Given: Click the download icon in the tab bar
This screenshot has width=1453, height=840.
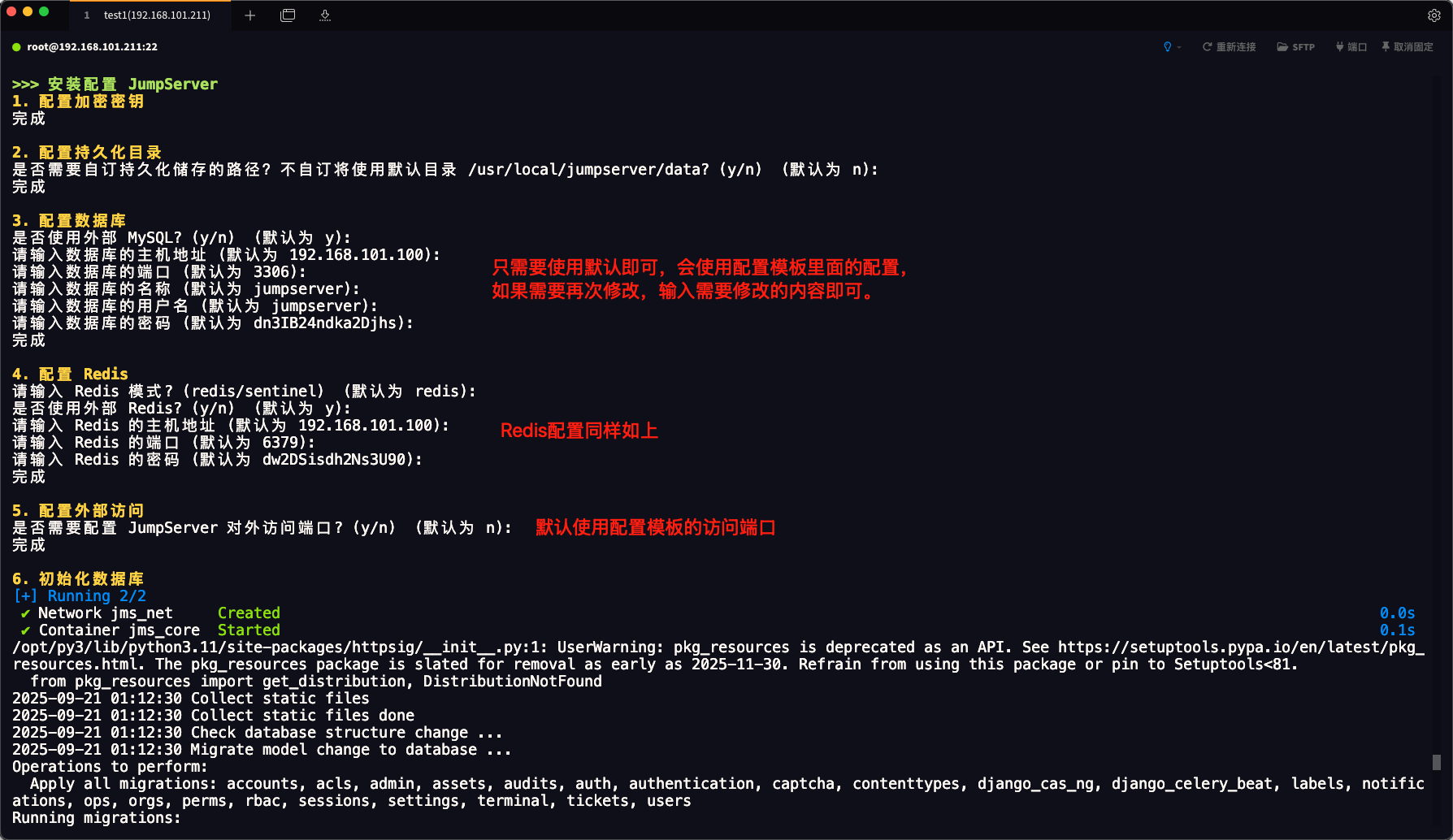Looking at the screenshot, I should coord(325,15).
